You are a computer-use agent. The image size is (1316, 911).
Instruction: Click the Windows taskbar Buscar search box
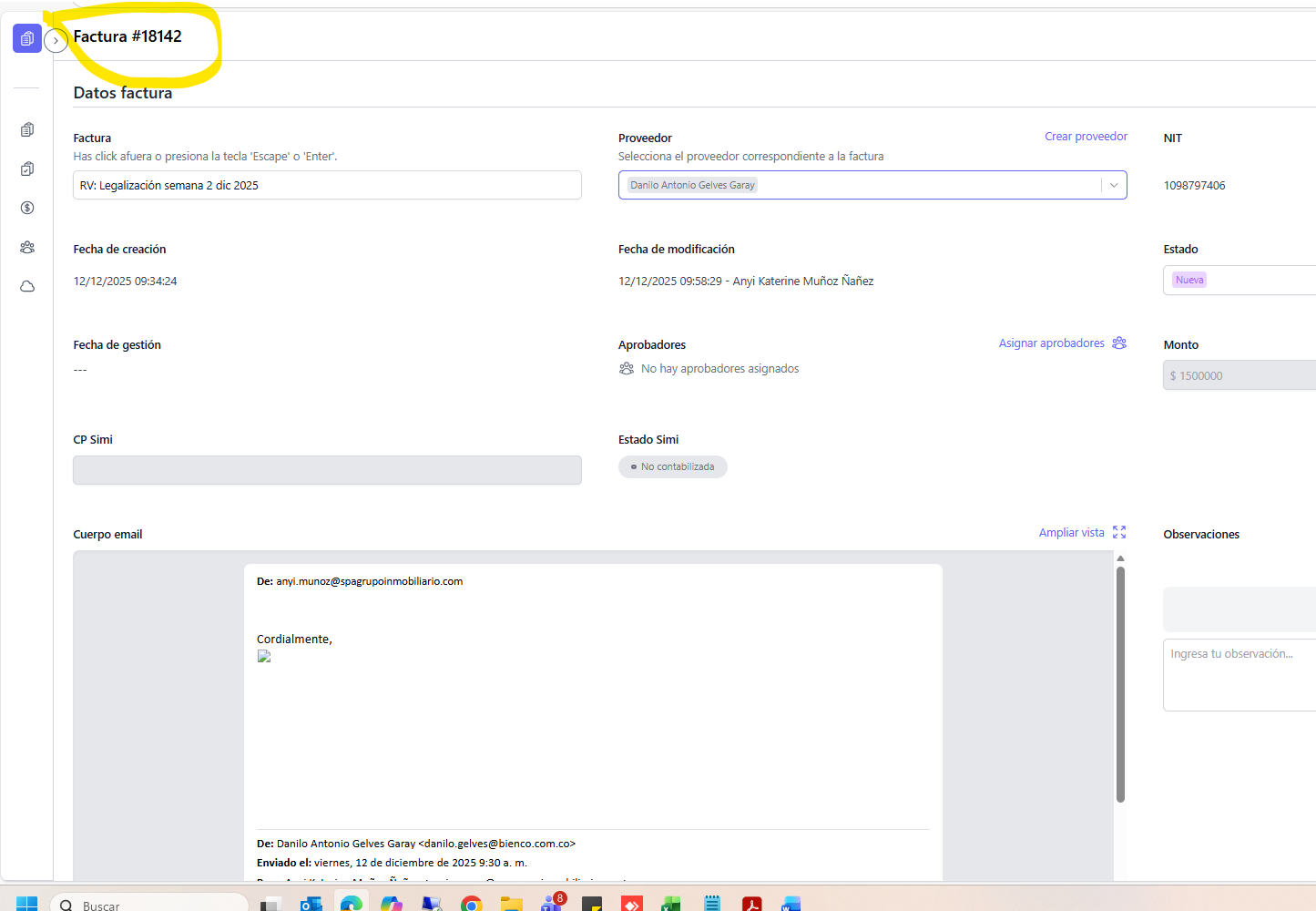[150, 905]
